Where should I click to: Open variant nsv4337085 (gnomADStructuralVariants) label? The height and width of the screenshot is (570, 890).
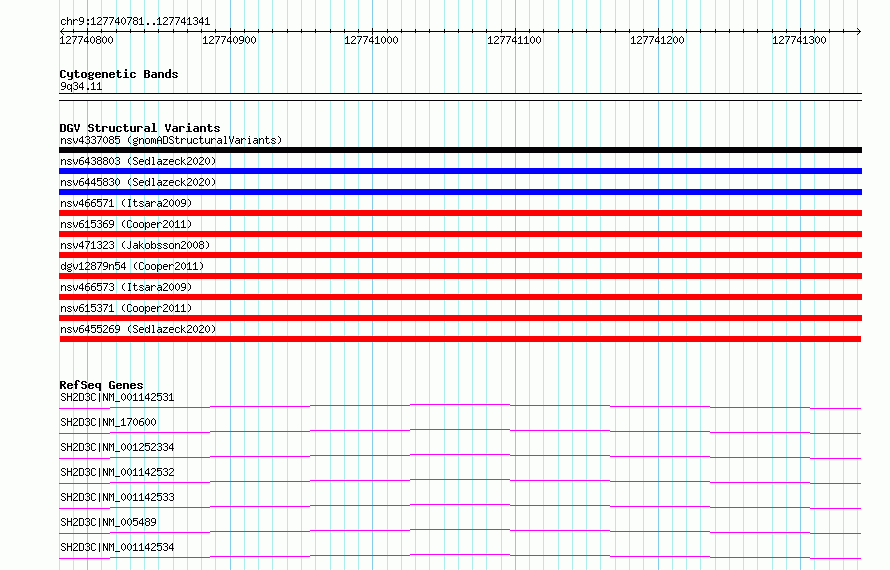click(x=171, y=140)
